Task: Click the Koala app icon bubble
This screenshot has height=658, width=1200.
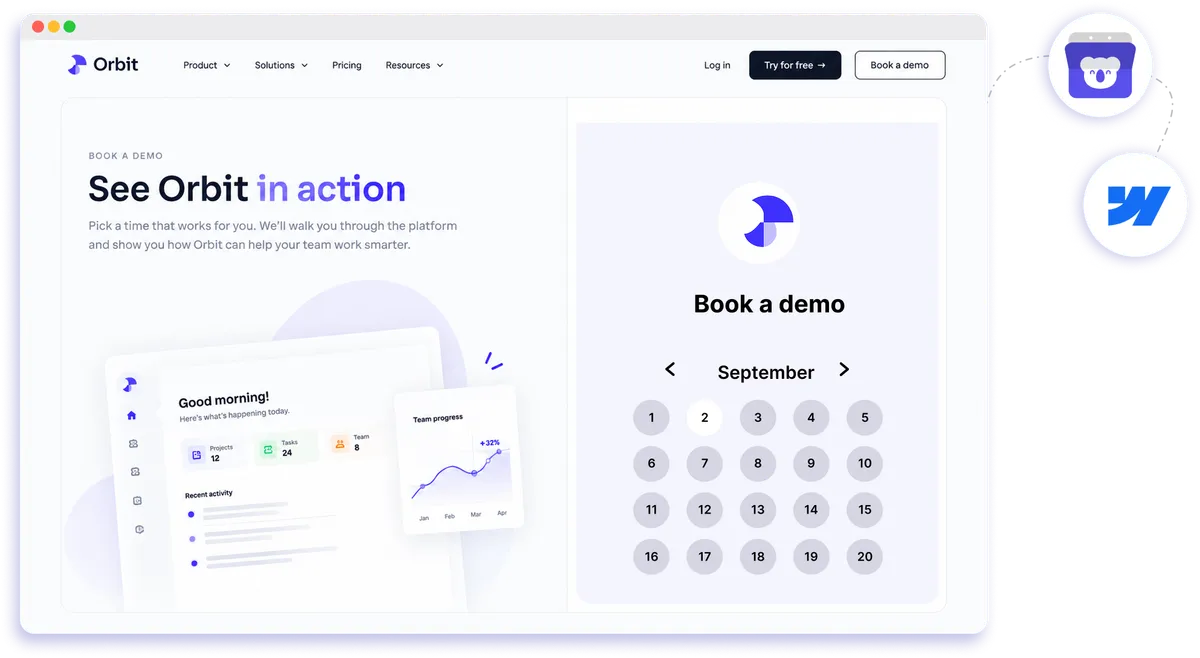Action: pyautogui.click(x=1100, y=66)
